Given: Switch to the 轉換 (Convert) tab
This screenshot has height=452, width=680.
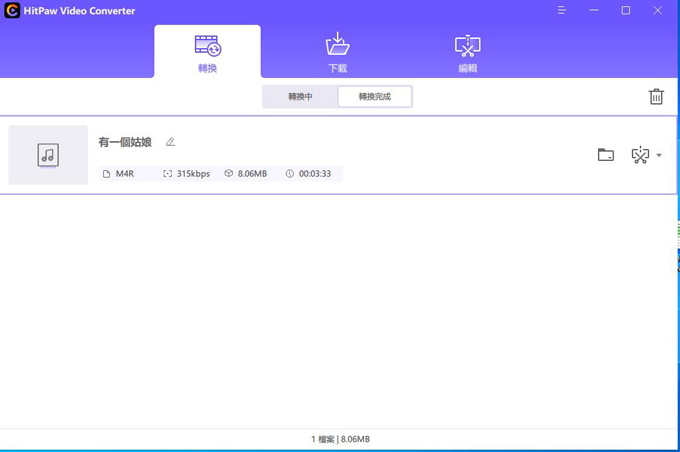Looking at the screenshot, I should click(x=207, y=52).
